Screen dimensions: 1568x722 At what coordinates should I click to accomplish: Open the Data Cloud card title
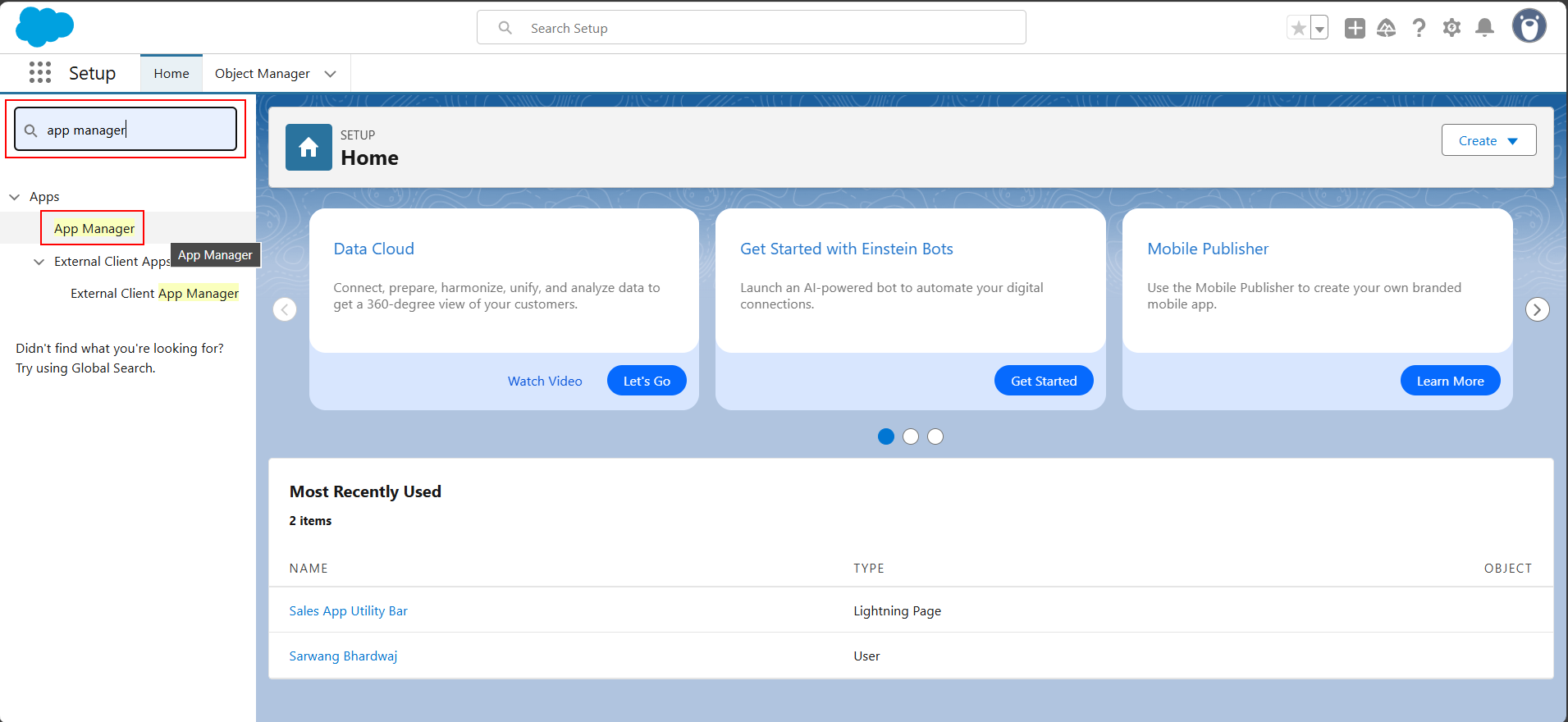(x=373, y=249)
